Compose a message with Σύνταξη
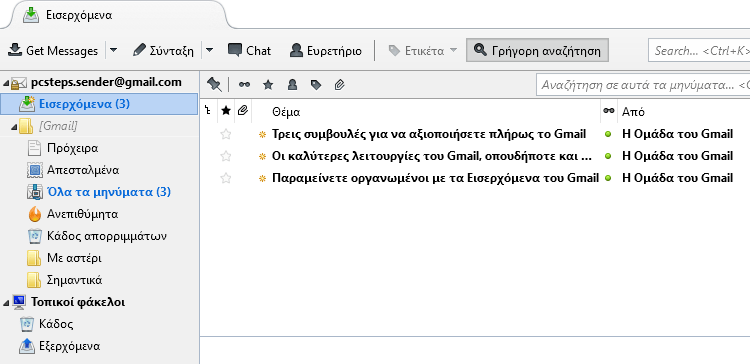The width and height of the screenshot is (750, 364). 163,51
